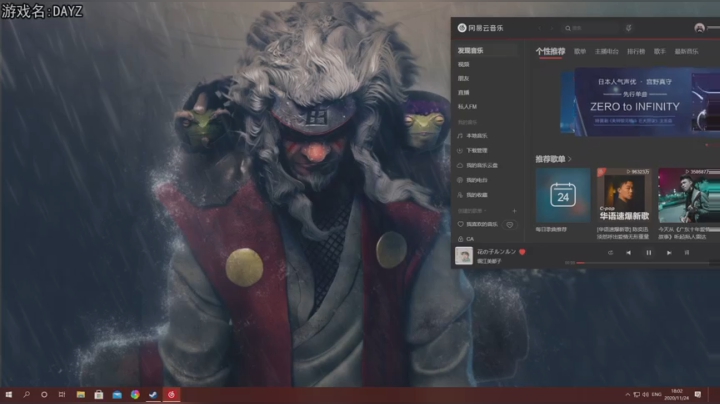The image size is (720, 404).
Task: Open the Windows Start menu
Action: point(9,395)
